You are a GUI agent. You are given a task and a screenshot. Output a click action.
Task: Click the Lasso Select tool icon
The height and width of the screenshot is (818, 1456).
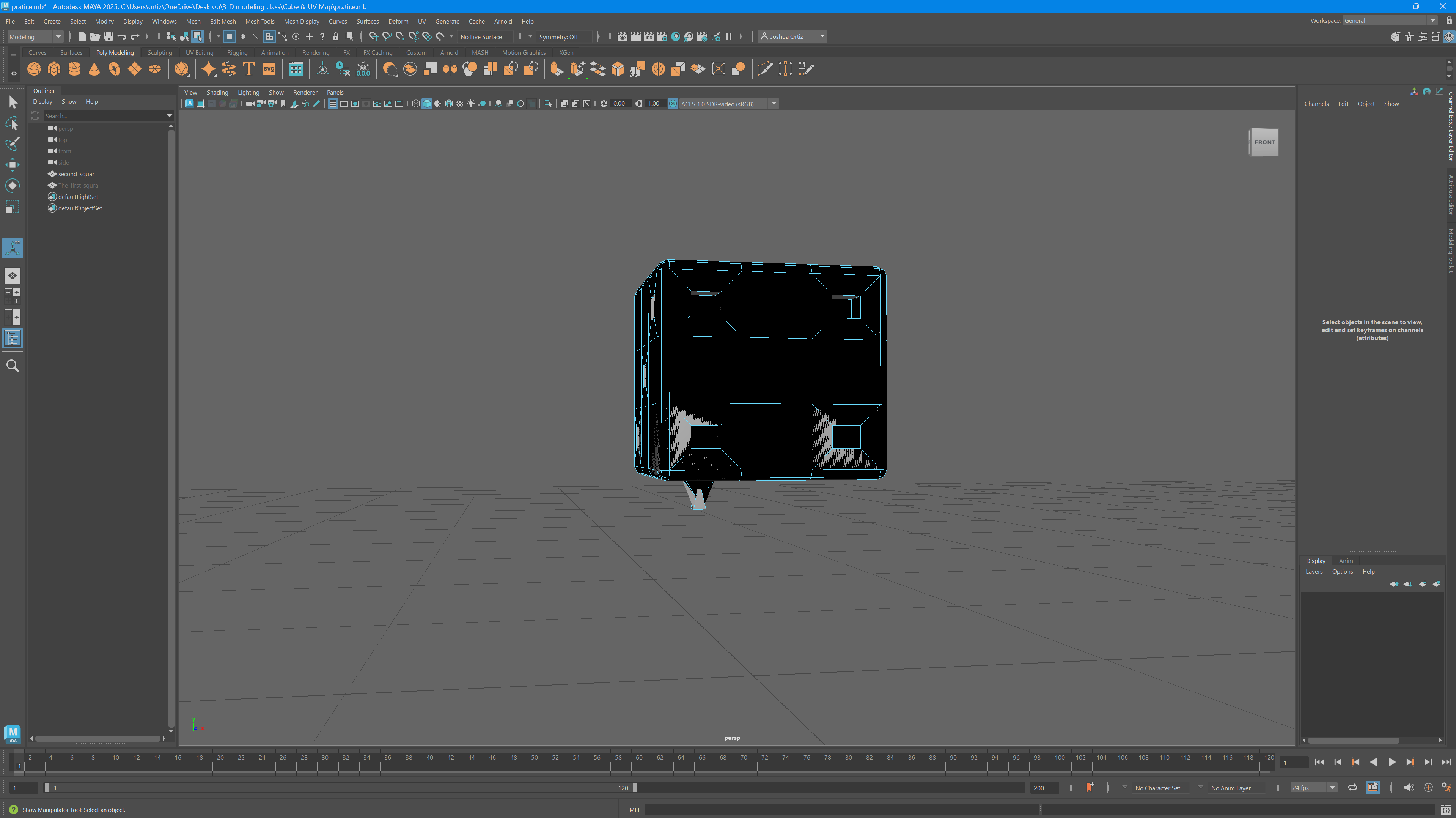pos(12,123)
